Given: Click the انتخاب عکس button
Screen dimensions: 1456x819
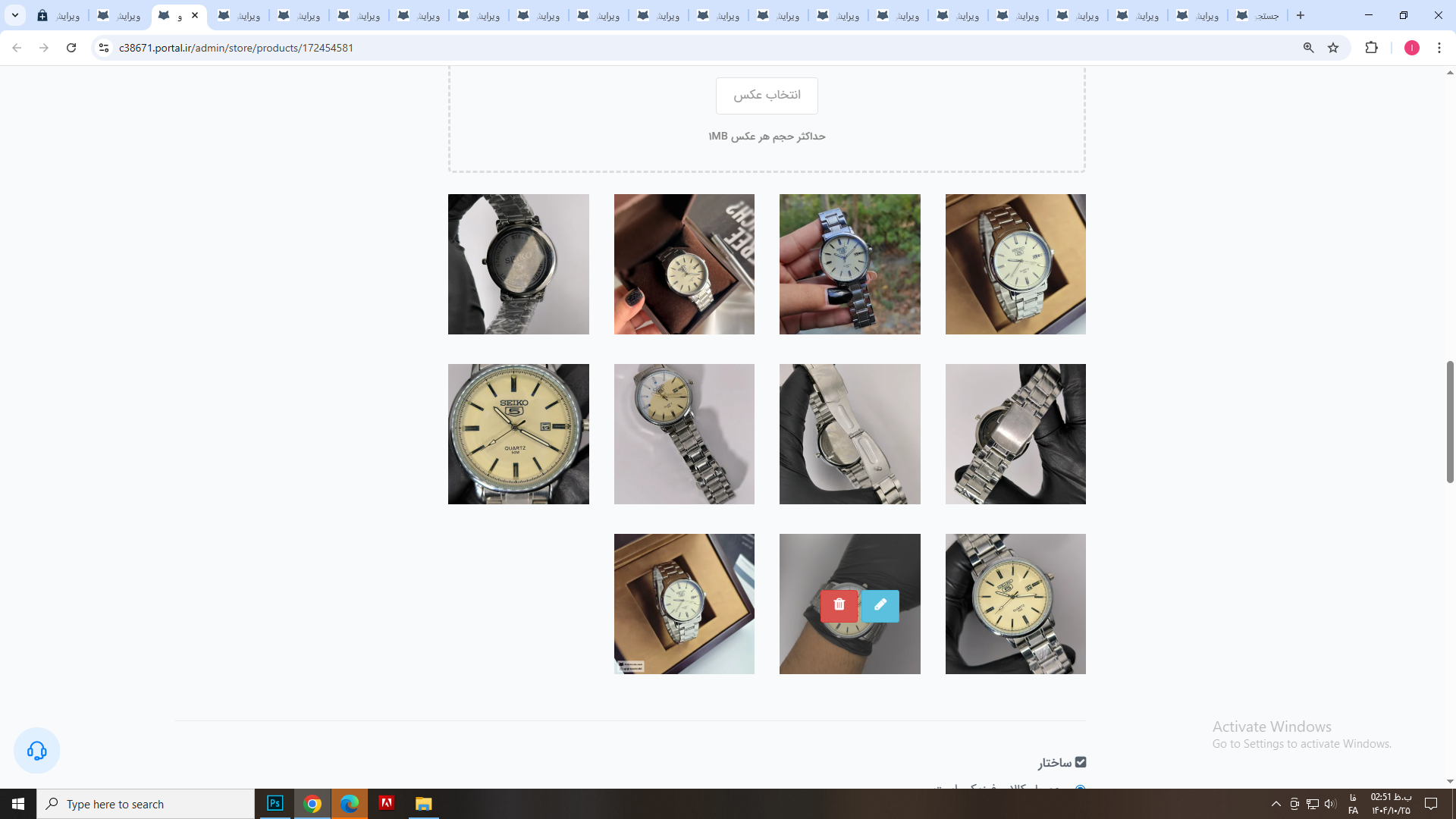Looking at the screenshot, I should point(767,95).
